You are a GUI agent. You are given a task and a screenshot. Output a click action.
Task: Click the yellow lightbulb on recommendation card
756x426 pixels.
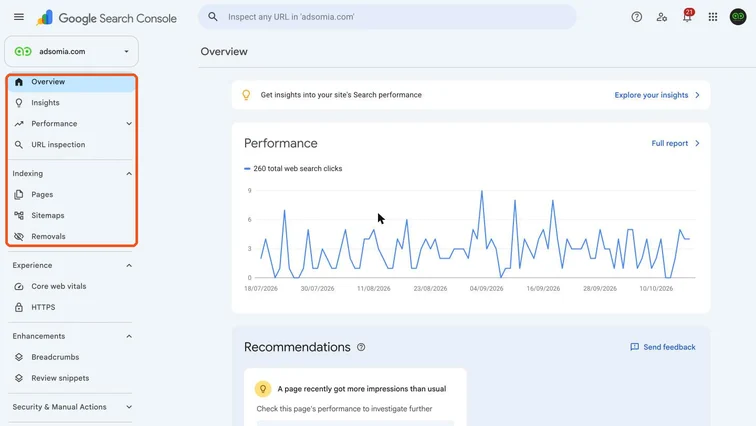pyautogui.click(x=263, y=389)
